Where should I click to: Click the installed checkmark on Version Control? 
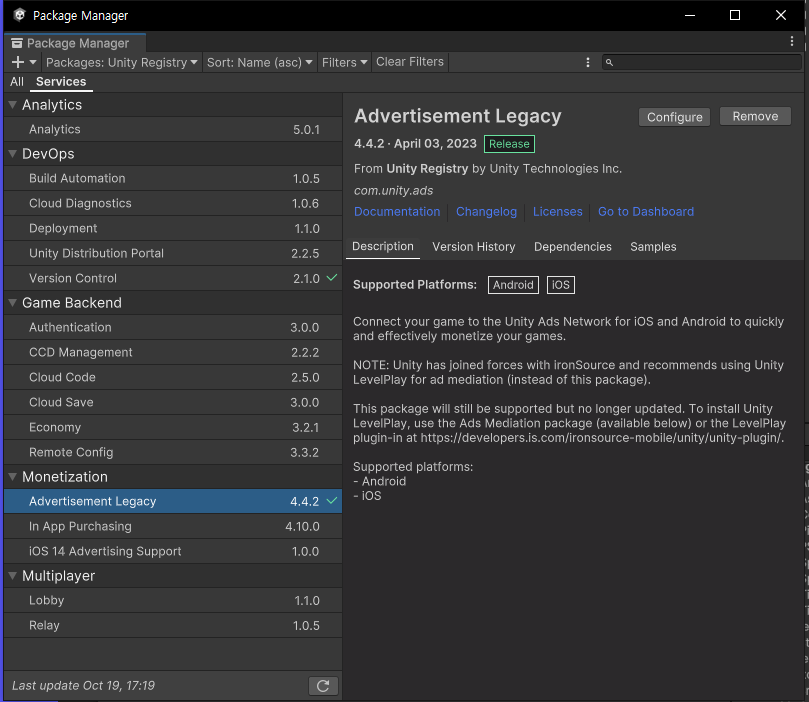pos(332,277)
